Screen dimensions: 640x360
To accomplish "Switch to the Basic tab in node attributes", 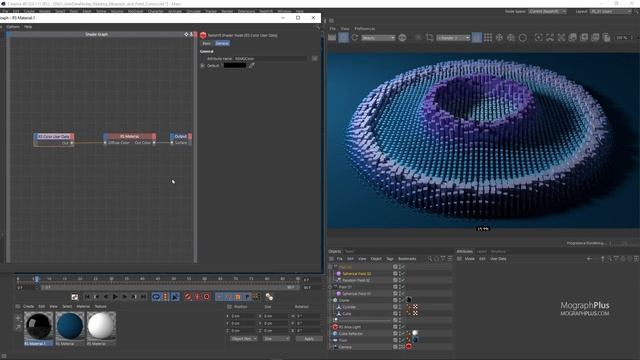I will 207,43.
